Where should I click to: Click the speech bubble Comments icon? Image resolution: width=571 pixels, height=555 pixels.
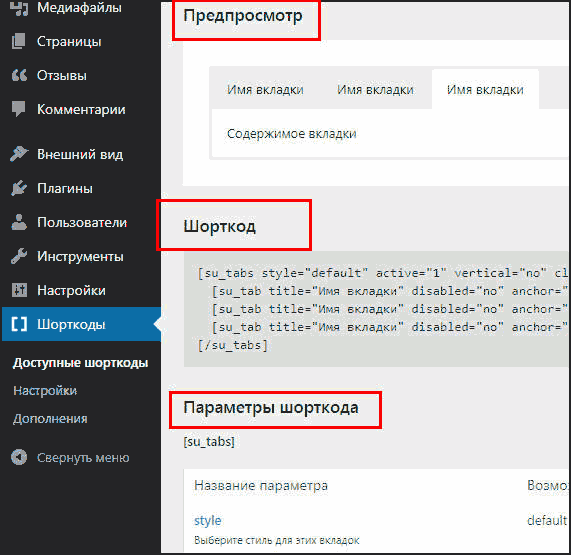click(x=19, y=109)
